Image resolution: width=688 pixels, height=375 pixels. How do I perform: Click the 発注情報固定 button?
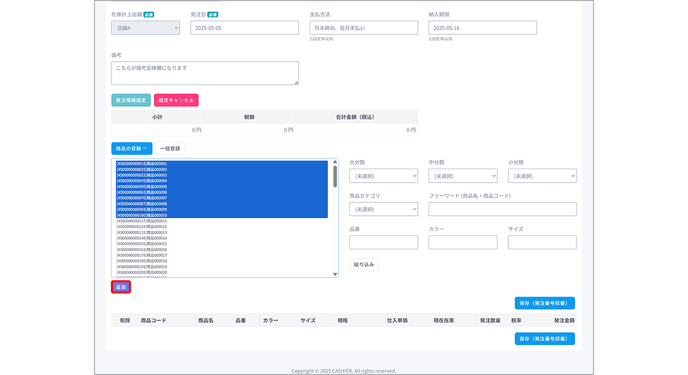pyautogui.click(x=131, y=100)
